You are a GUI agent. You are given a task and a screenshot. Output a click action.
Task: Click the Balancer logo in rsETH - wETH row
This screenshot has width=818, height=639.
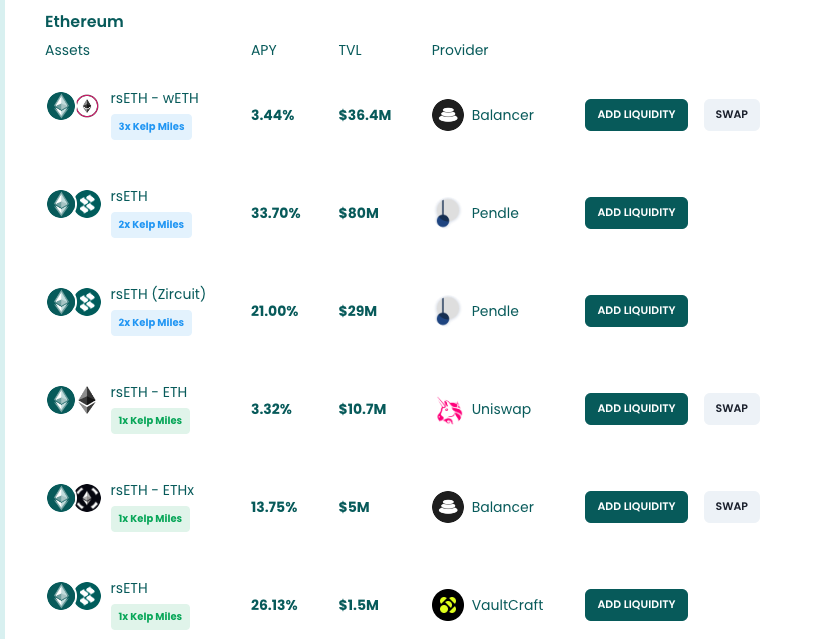click(448, 115)
